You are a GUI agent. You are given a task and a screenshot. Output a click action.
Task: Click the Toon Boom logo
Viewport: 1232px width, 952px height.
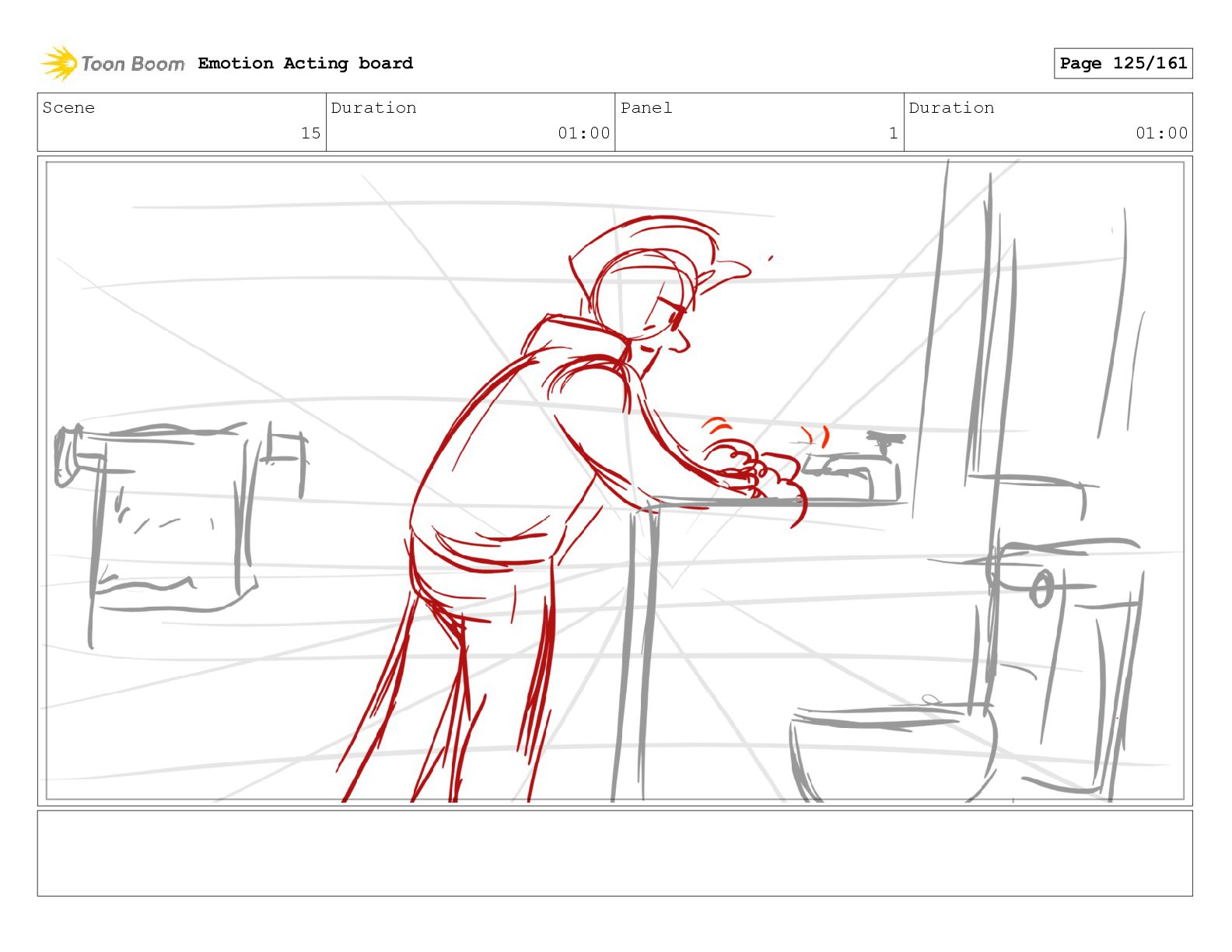pyautogui.click(x=113, y=63)
